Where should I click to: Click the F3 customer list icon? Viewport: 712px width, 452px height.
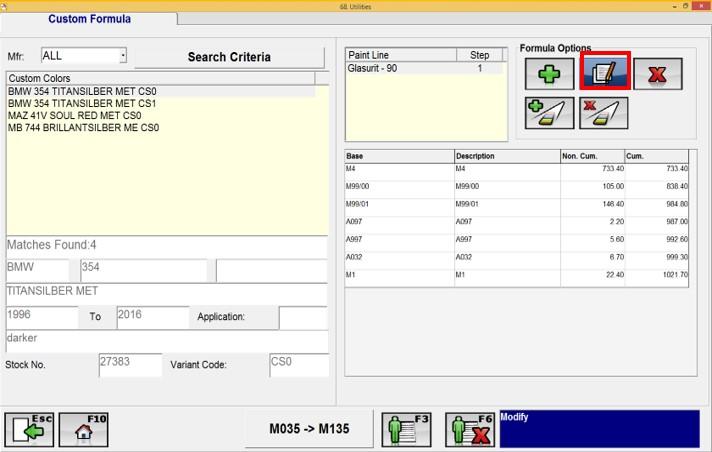406,429
